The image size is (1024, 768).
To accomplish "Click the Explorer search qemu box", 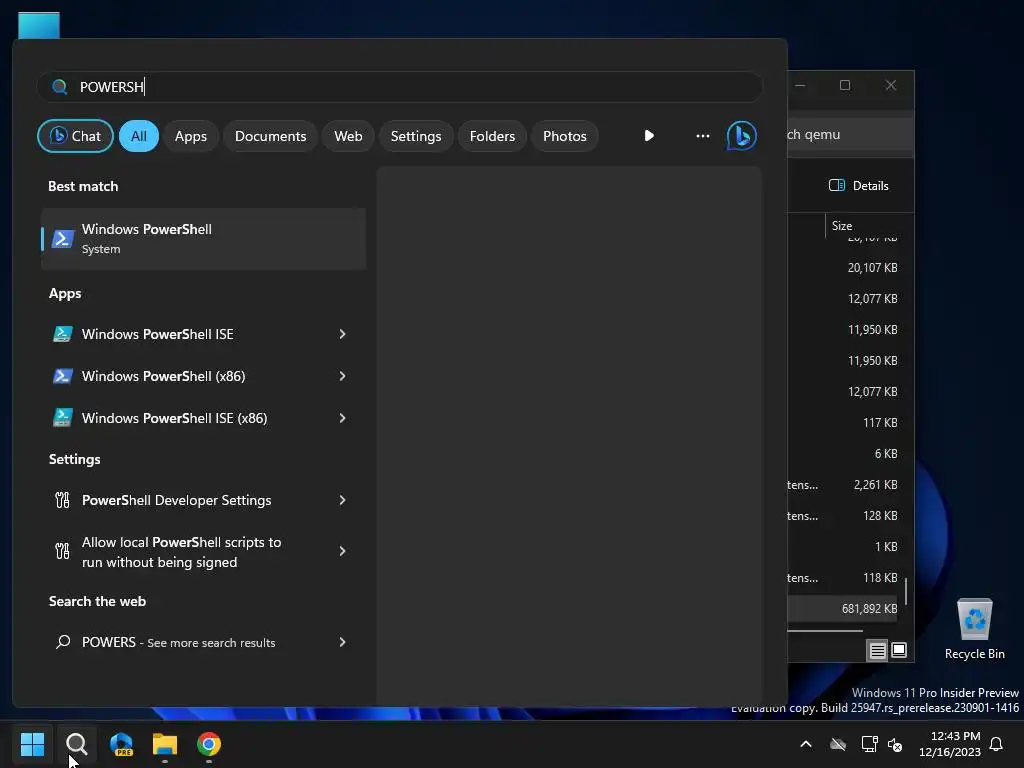I will click(x=850, y=135).
